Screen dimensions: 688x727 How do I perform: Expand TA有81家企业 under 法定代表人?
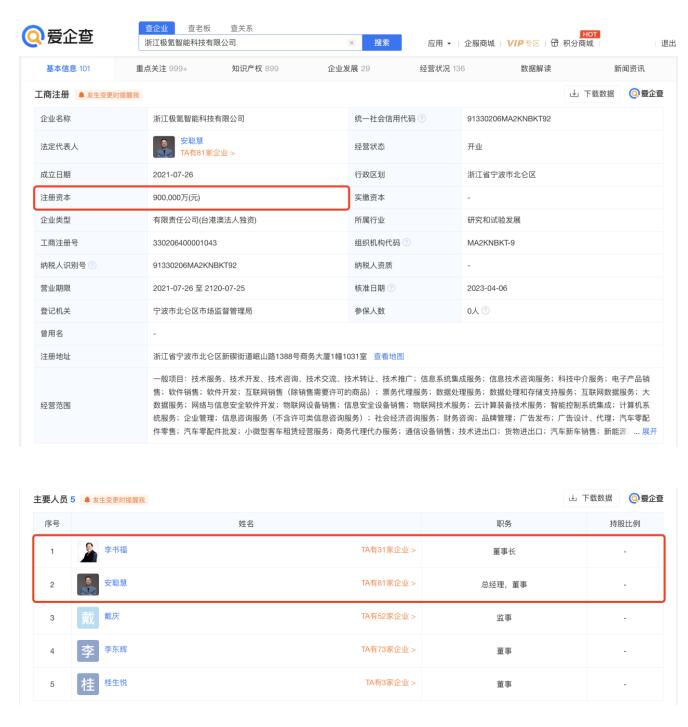pos(207,153)
